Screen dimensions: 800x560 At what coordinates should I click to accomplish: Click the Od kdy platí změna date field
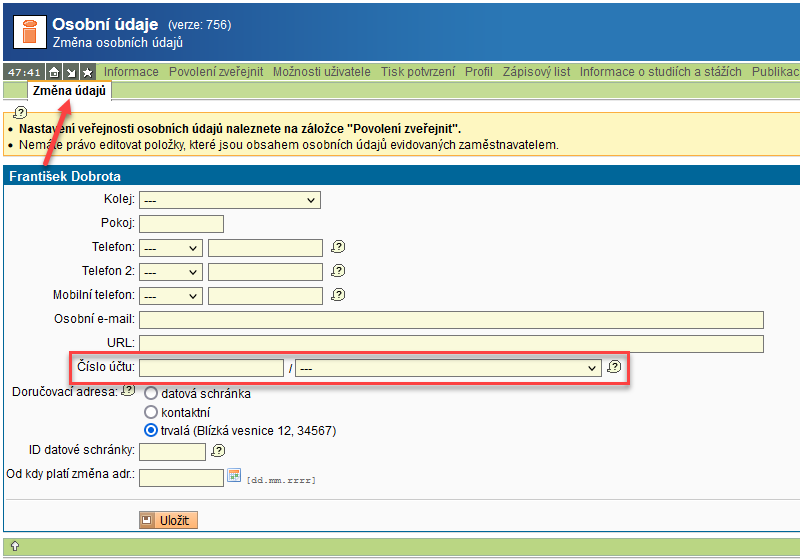tap(181, 477)
